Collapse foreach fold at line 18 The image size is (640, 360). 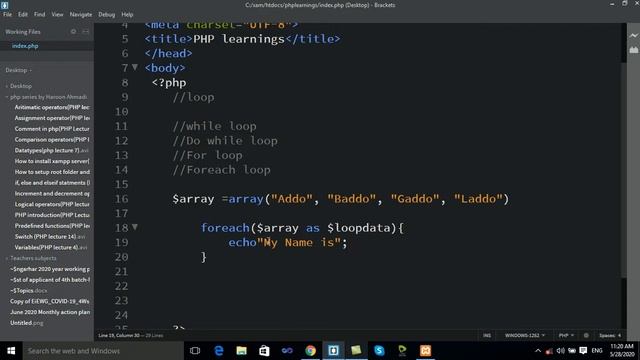coord(135,227)
